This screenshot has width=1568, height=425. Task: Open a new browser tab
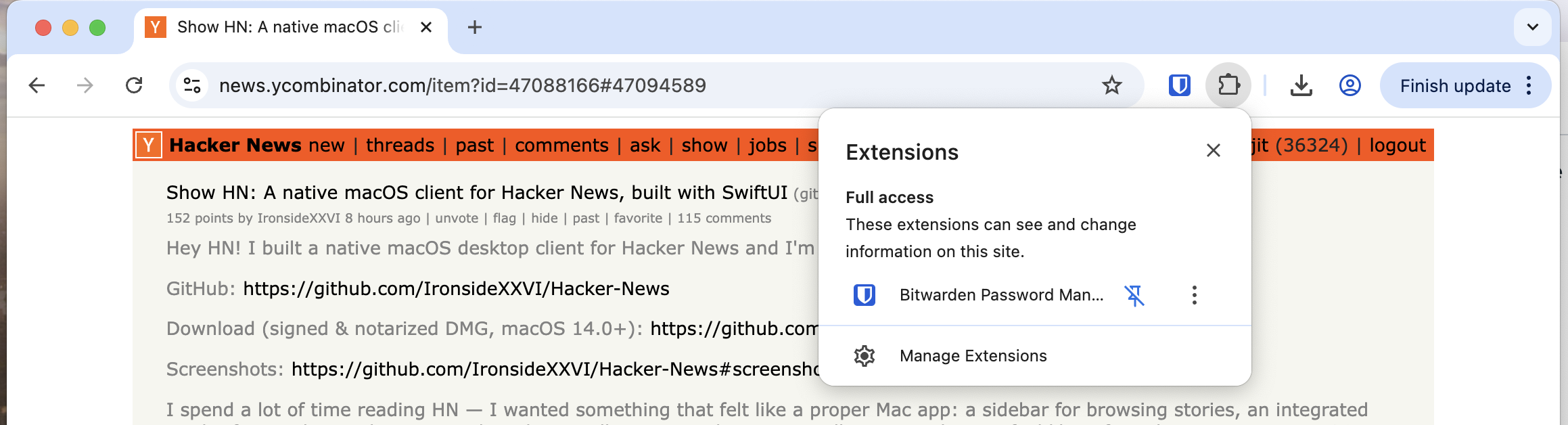[x=475, y=27]
